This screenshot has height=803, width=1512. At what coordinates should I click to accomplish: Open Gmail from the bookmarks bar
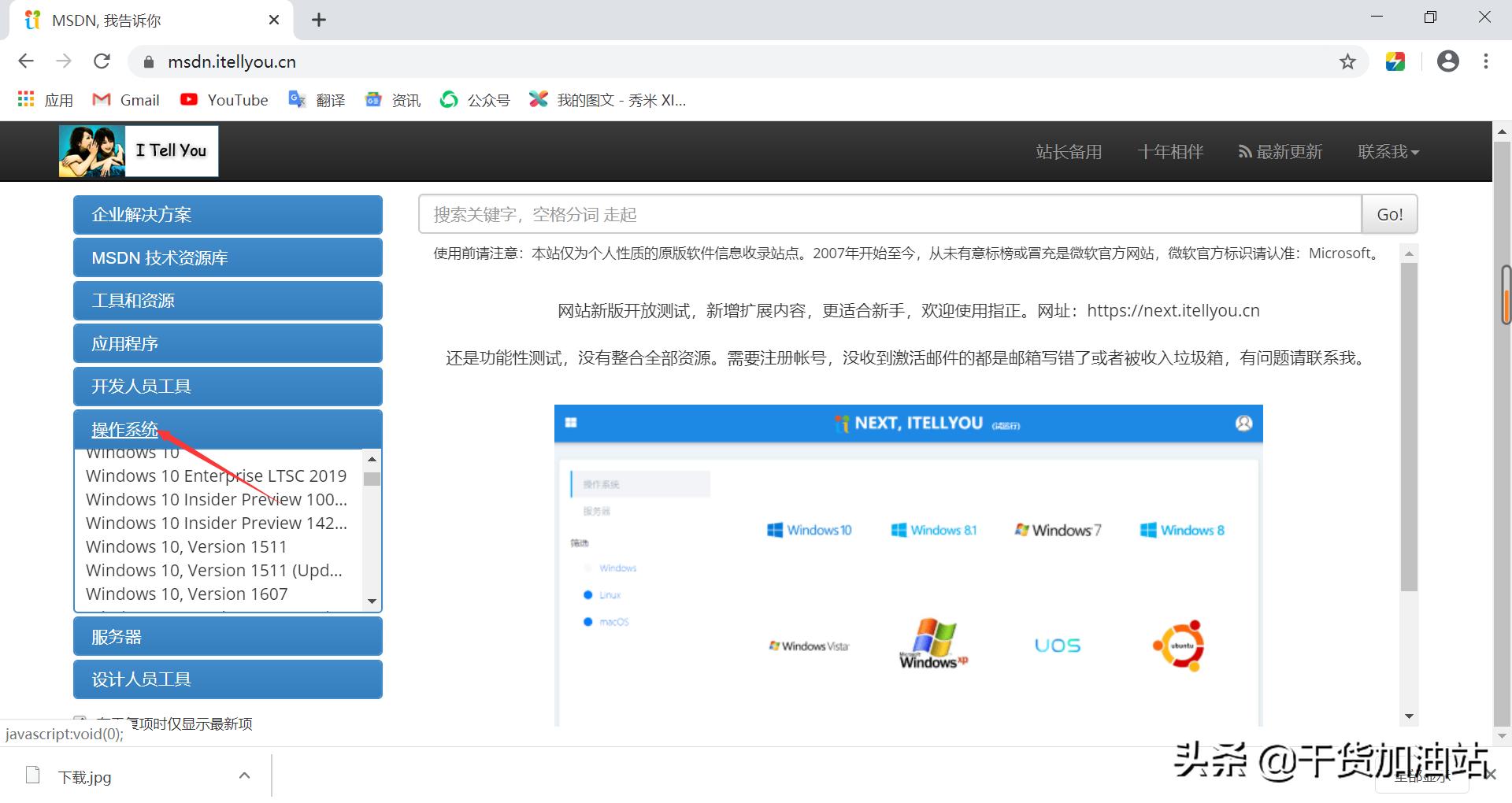[126, 99]
